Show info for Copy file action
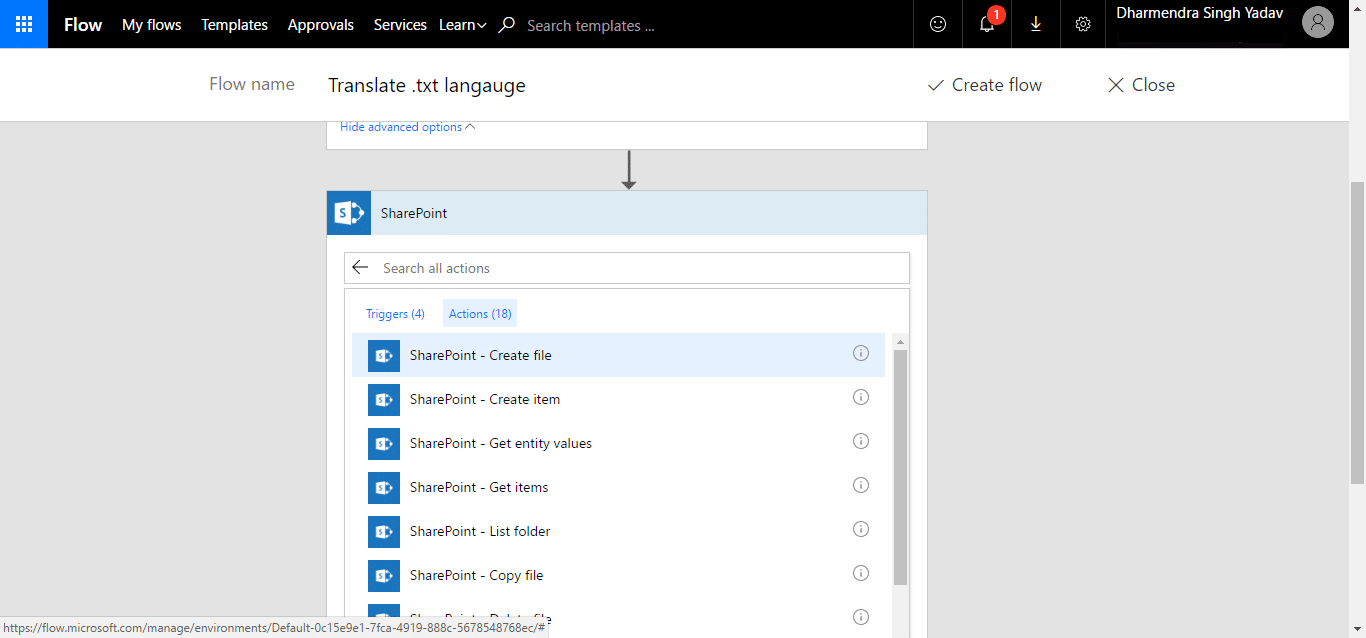The image size is (1366, 638). point(861,573)
